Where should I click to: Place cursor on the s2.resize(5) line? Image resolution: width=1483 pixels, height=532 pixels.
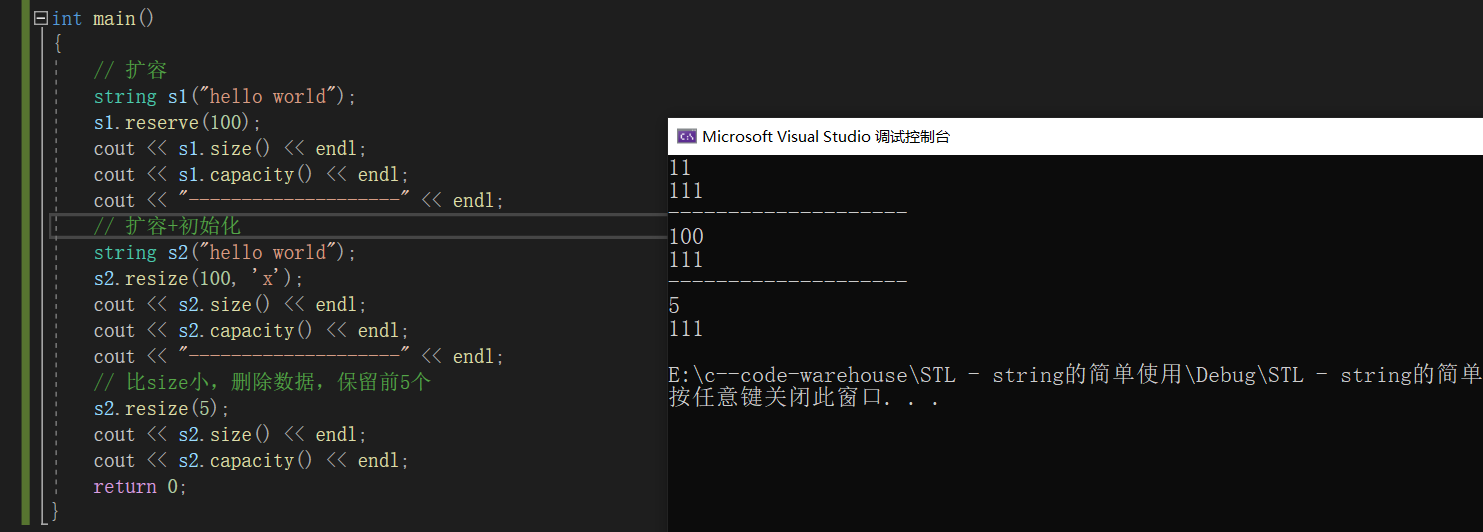tap(161, 409)
